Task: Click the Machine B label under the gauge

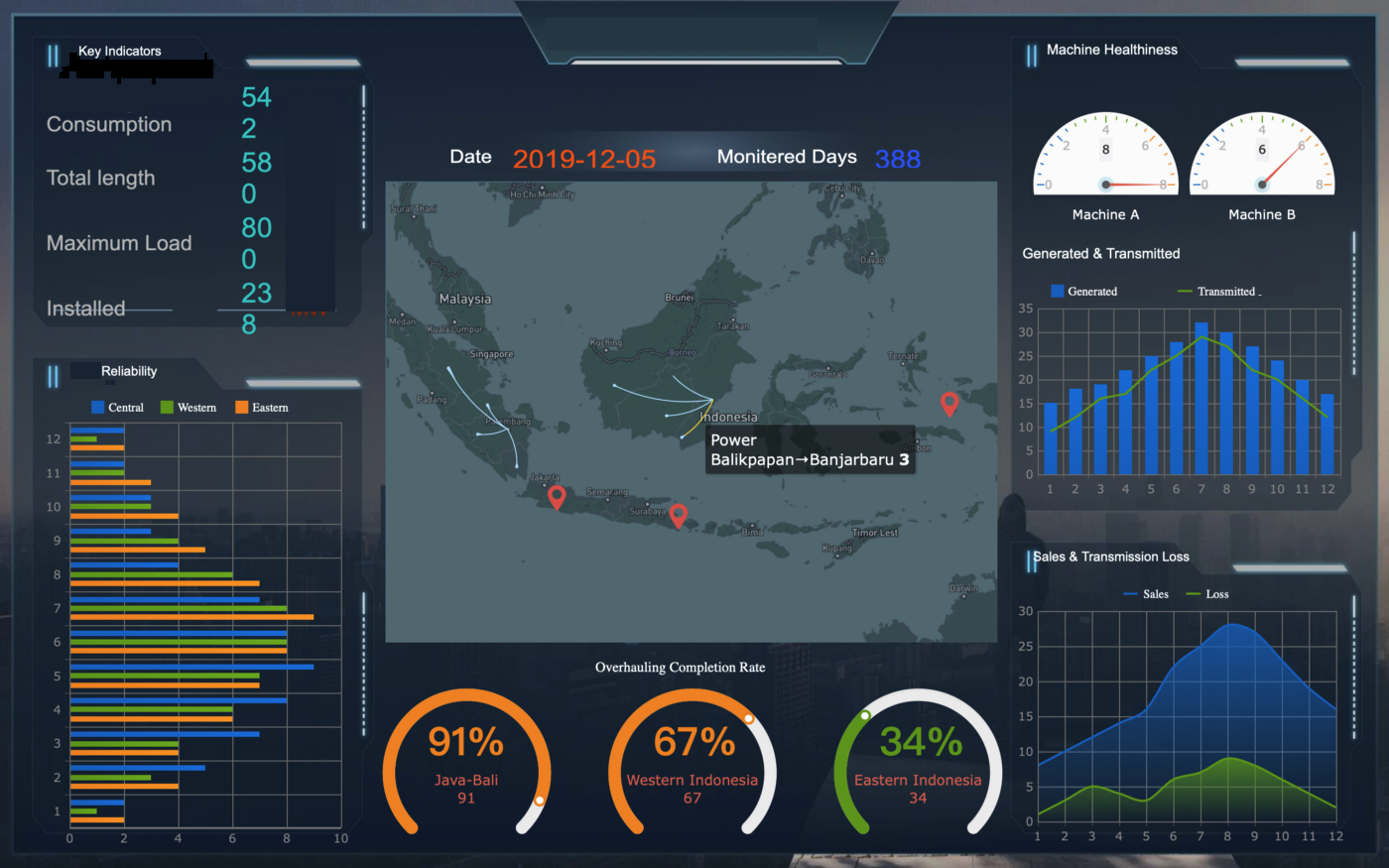Action: tap(1262, 214)
